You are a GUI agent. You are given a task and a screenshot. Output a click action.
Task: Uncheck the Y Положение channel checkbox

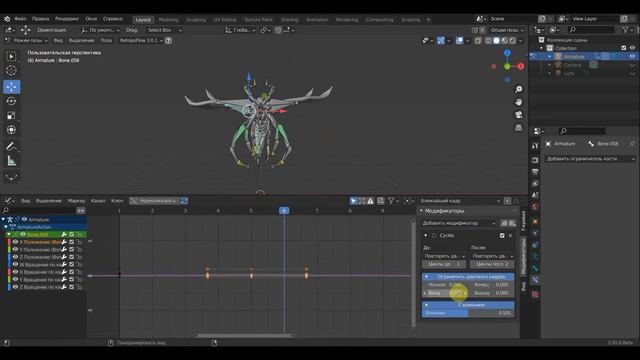pos(71,249)
